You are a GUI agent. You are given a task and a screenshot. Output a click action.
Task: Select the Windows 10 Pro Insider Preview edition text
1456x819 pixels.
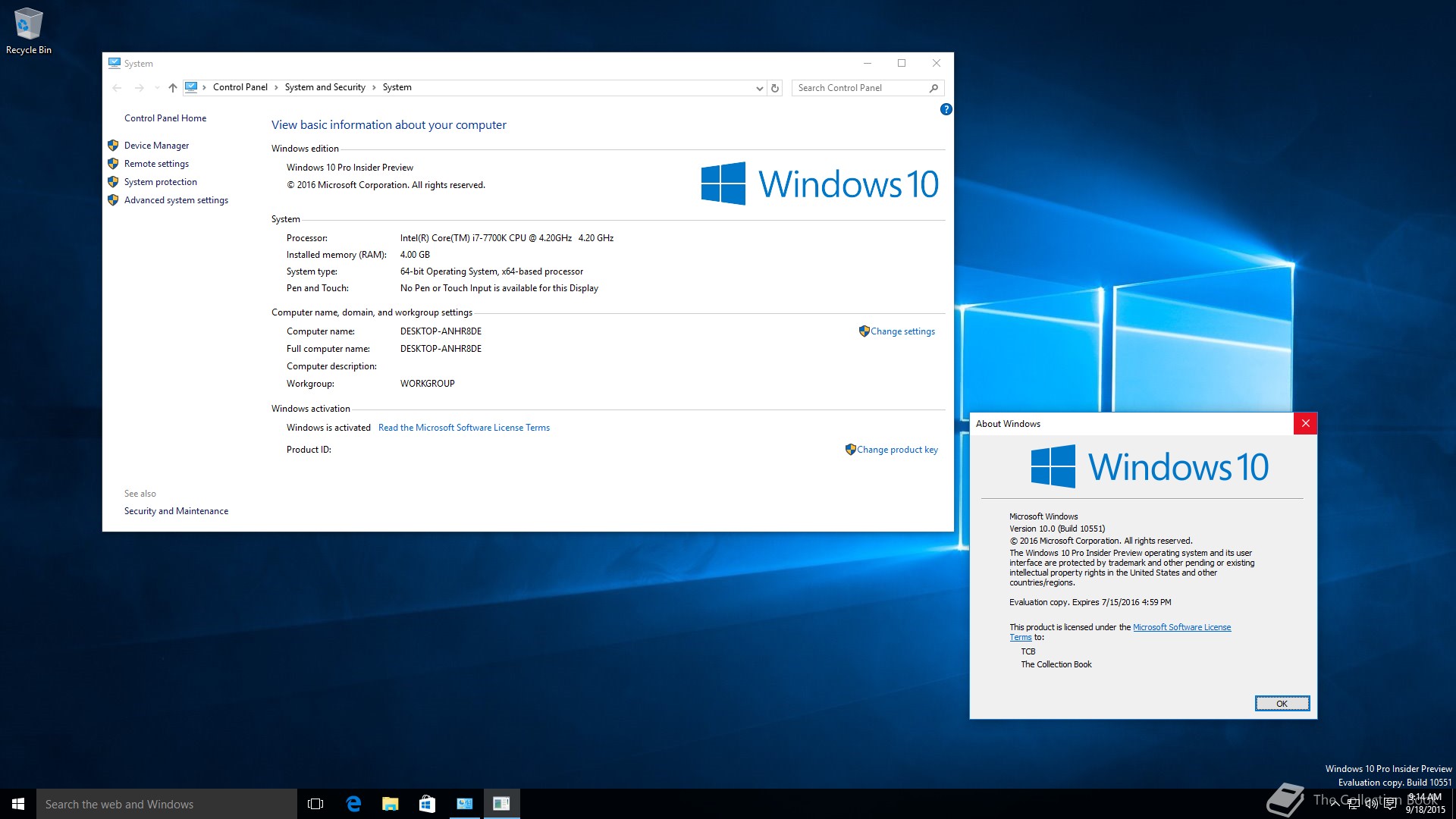click(350, 168)
